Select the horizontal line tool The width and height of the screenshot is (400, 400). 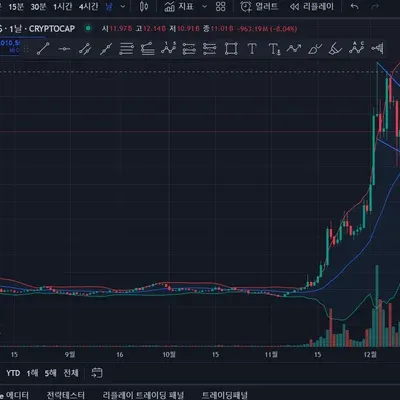tap(64, 49)
